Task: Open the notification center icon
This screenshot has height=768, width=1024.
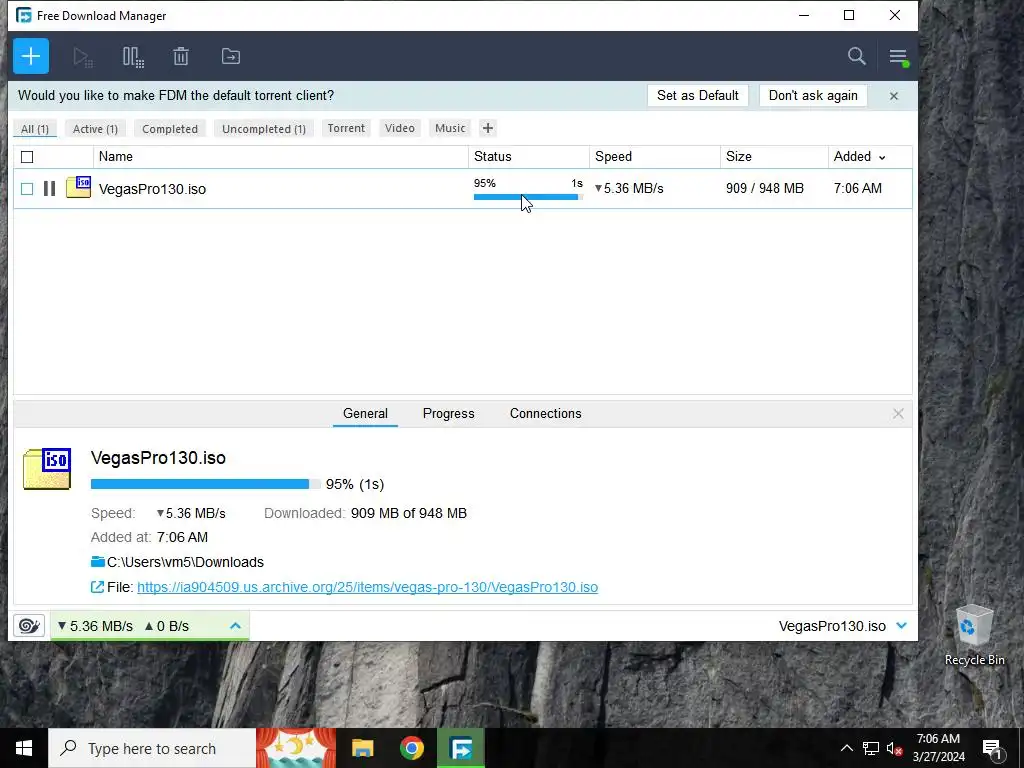Action: (x=993, y=748)
